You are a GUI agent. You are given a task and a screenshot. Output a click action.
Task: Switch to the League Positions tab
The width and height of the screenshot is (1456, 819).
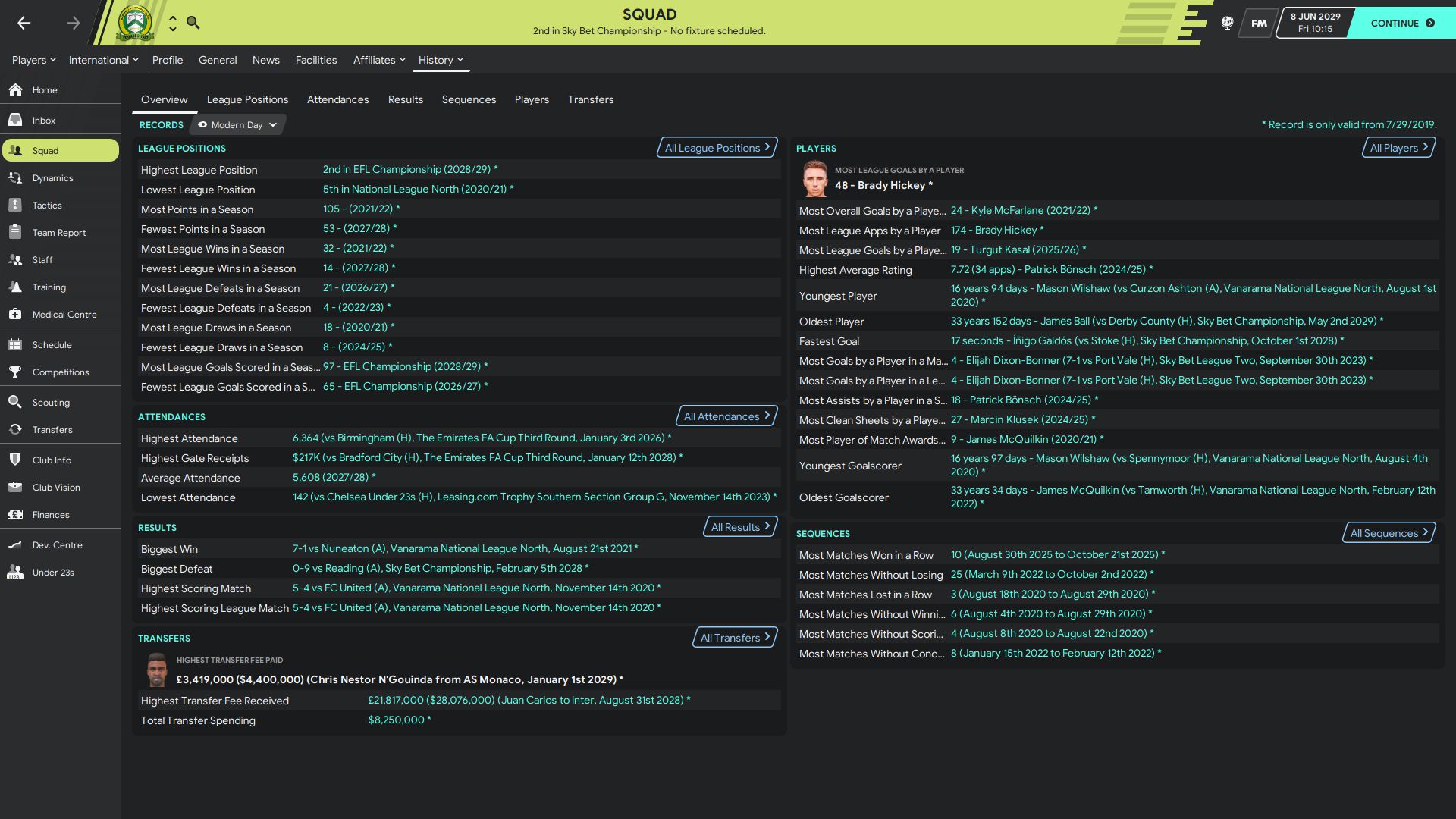pos(247,99)
